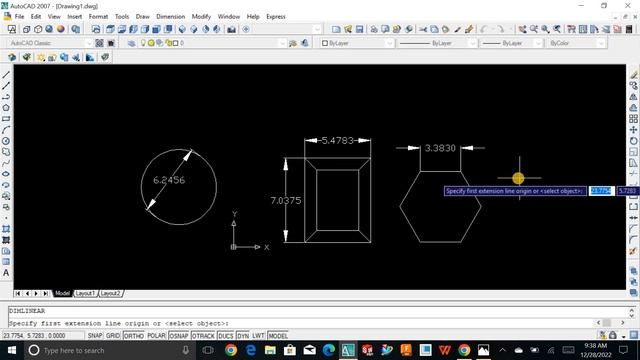Click the Workspace Settings gear icon

[x=99, y=43]
